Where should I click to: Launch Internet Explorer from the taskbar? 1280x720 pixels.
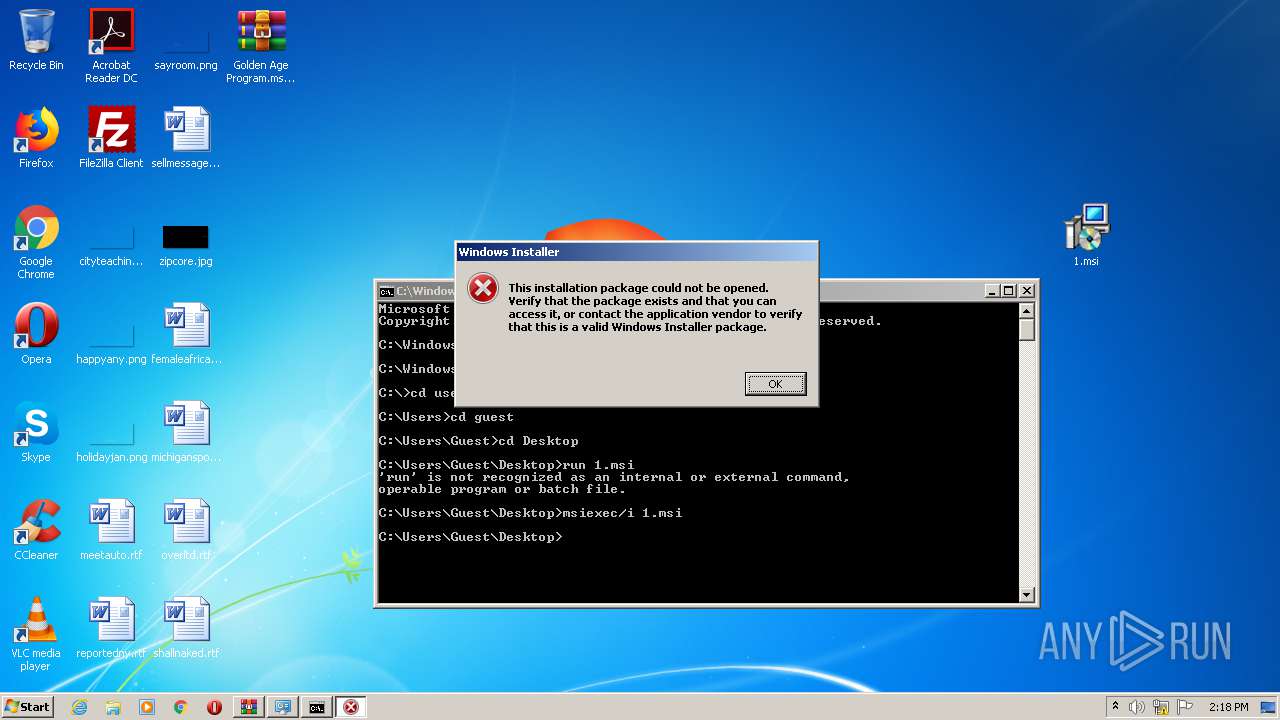coord(79,707)
